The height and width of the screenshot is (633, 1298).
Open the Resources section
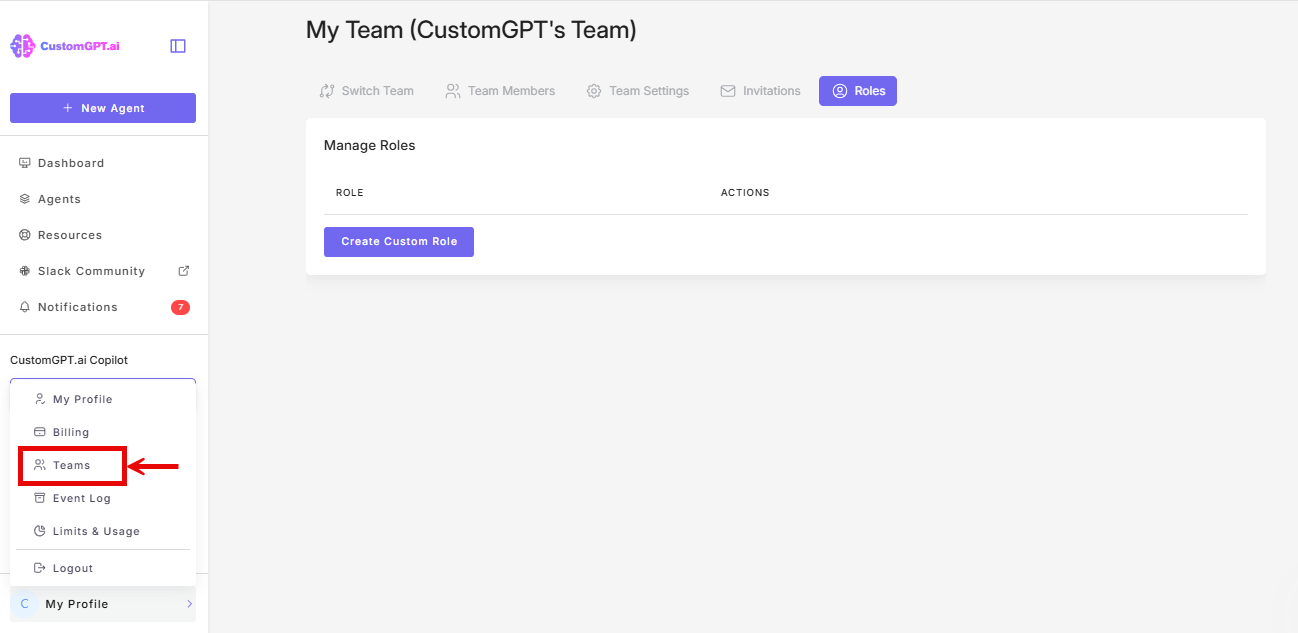69,234
